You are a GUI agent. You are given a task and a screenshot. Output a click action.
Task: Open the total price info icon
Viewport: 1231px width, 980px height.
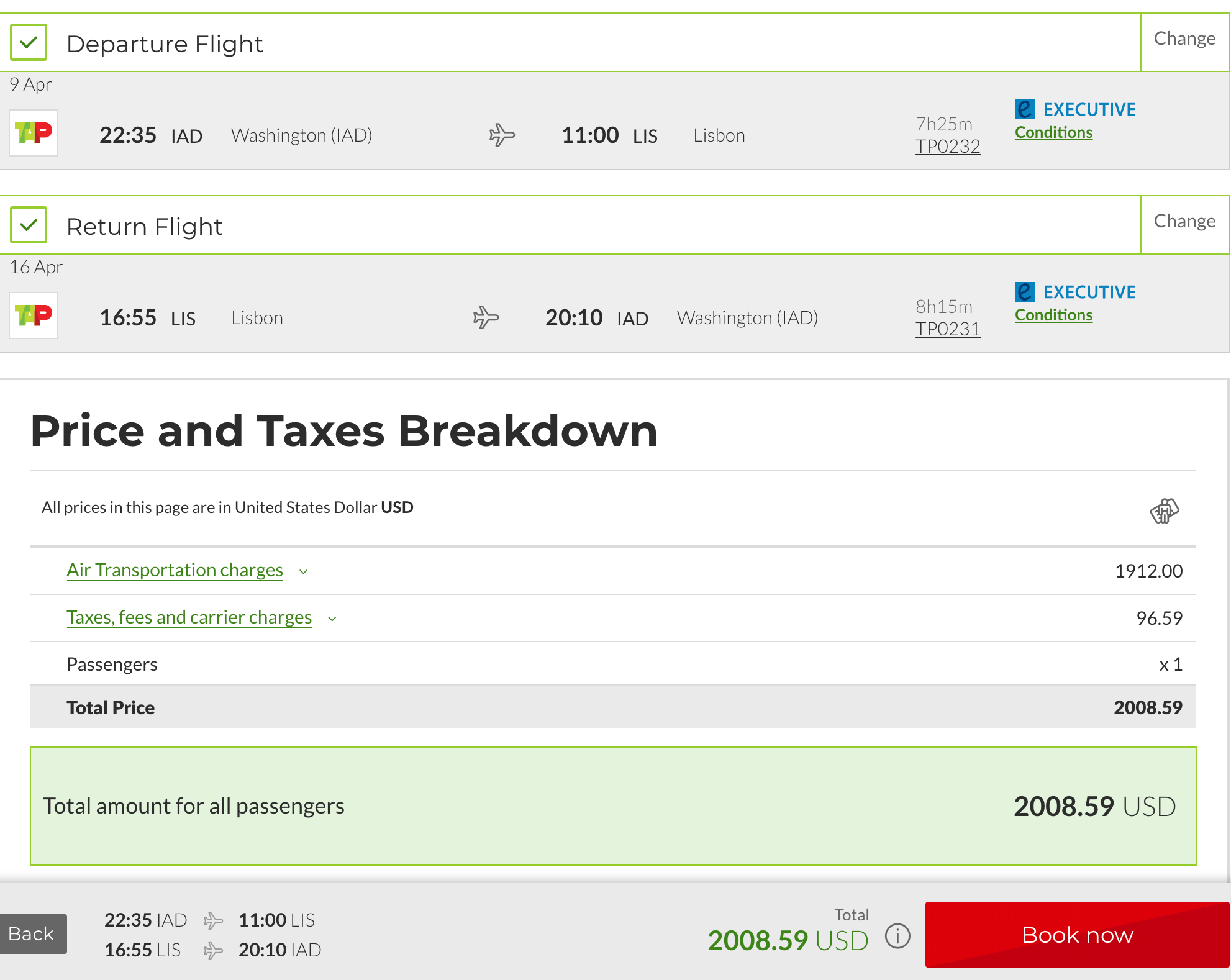[897, 936]
